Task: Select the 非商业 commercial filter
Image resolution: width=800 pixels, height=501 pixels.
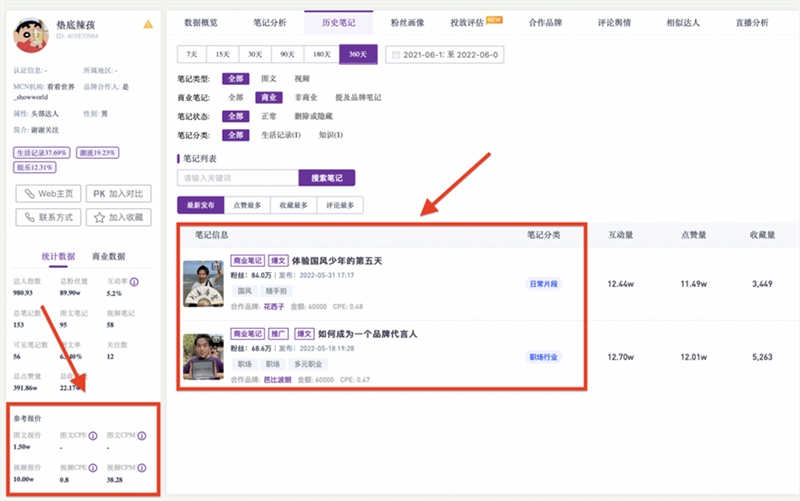Action: (306, 97)
